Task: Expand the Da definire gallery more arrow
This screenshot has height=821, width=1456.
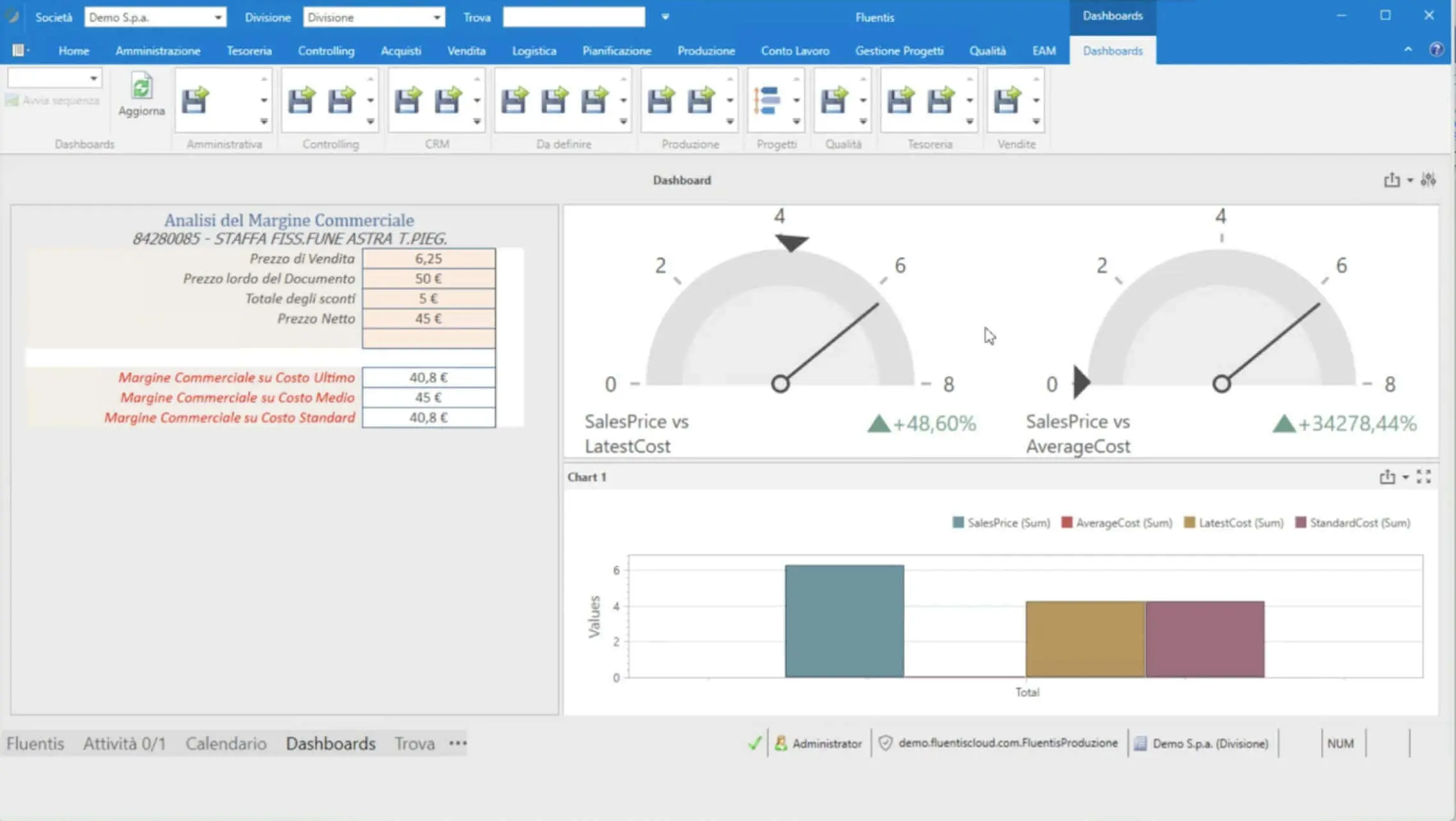Action: [623, 121]
